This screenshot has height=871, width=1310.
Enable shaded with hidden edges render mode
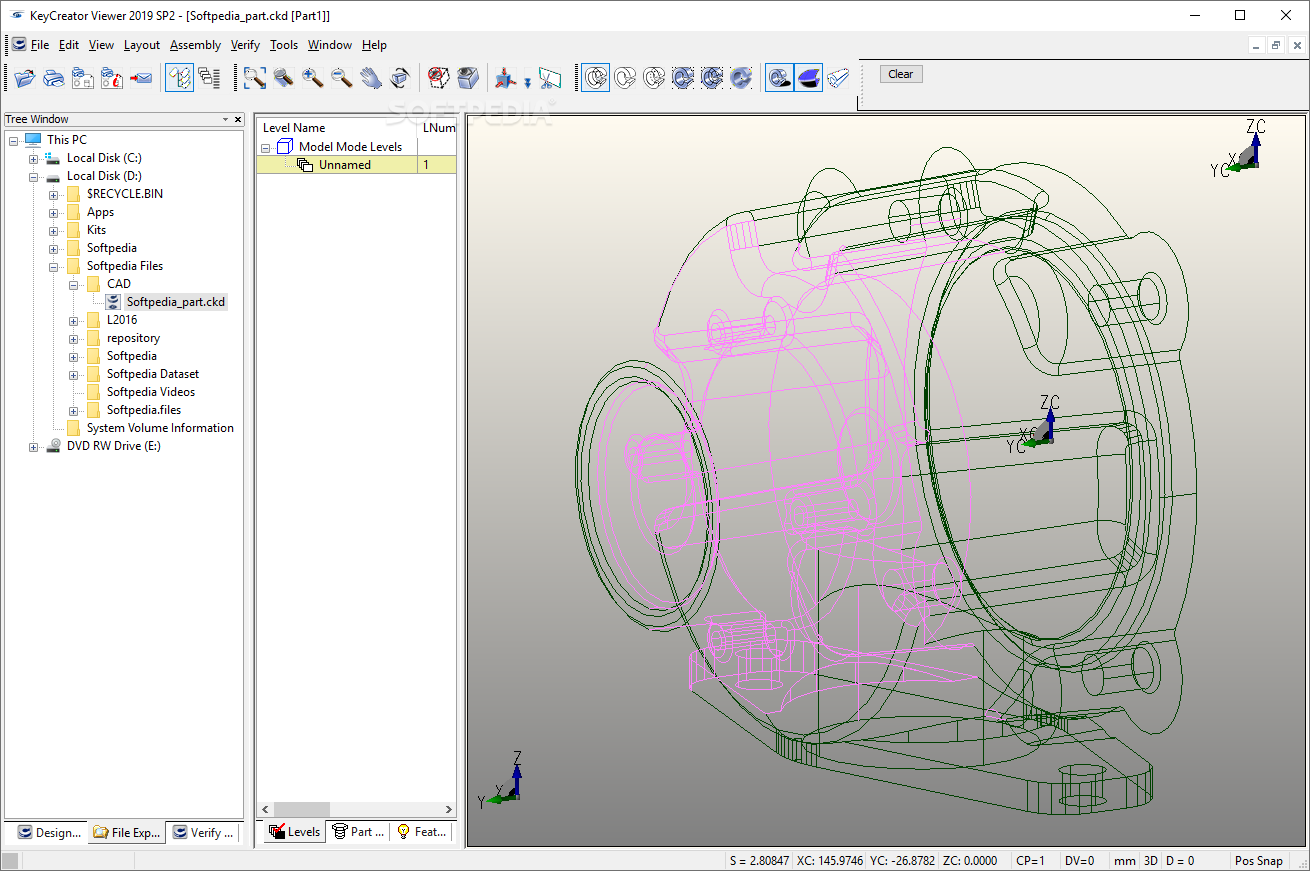tap(712, 78)
